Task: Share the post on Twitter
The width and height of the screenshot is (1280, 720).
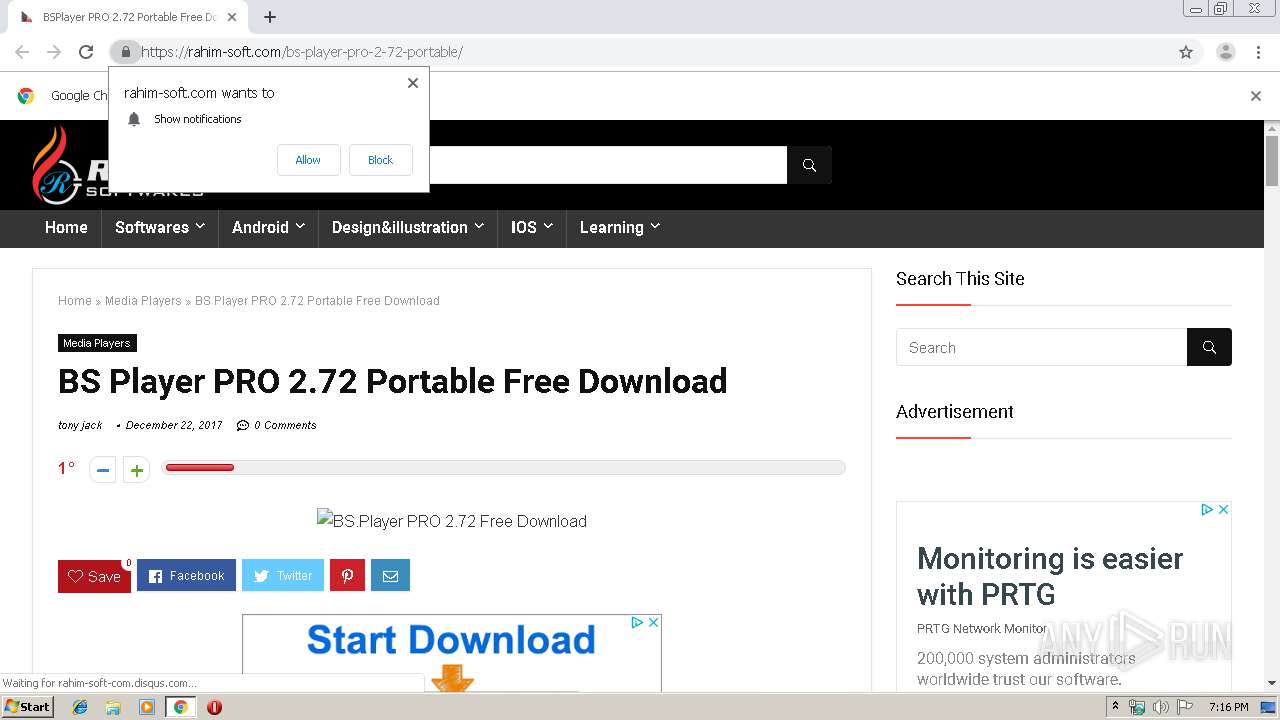Action: (x=283, y=575)
